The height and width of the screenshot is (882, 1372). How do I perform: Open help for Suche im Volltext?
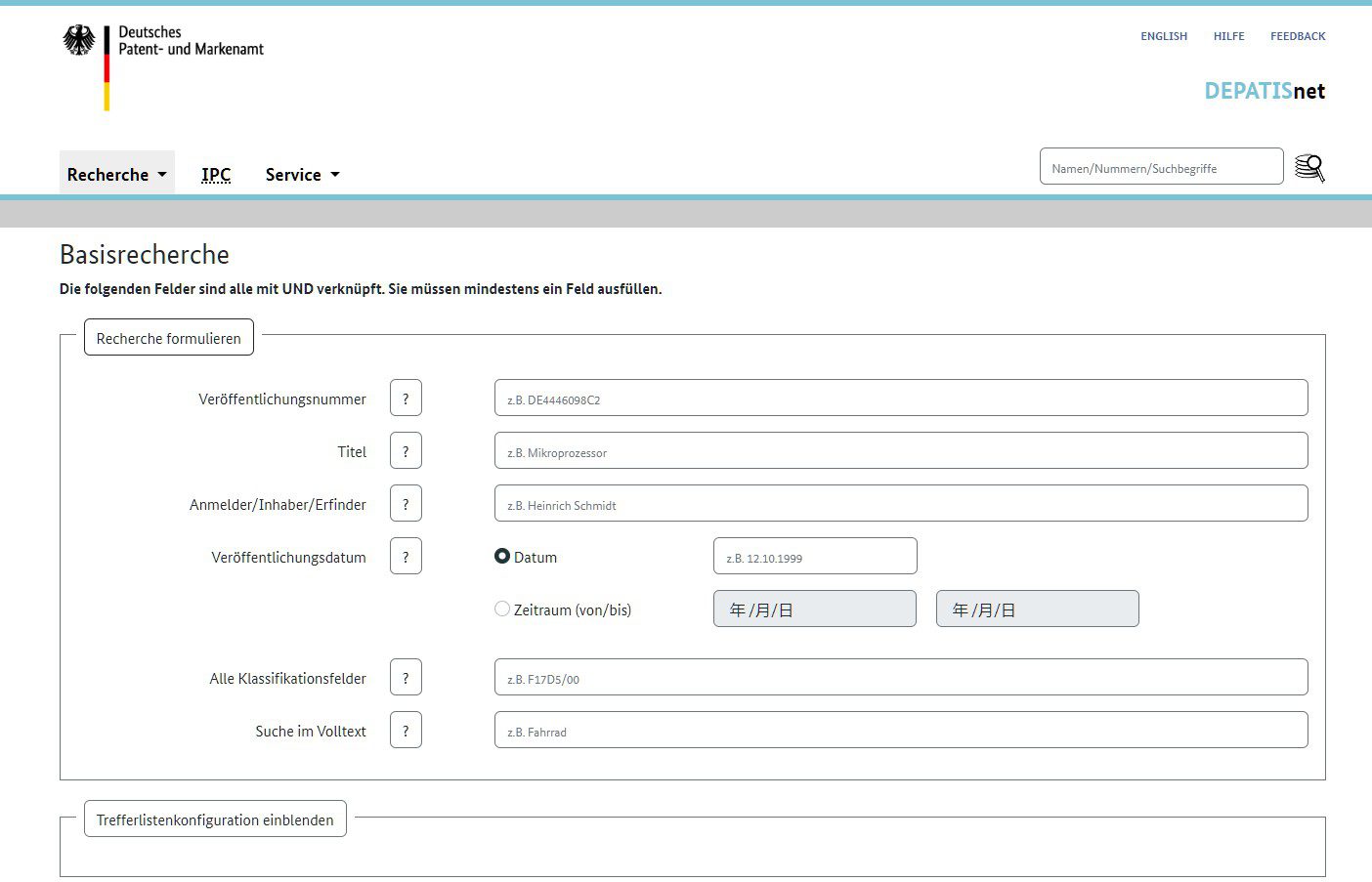(x=406, y=731)
